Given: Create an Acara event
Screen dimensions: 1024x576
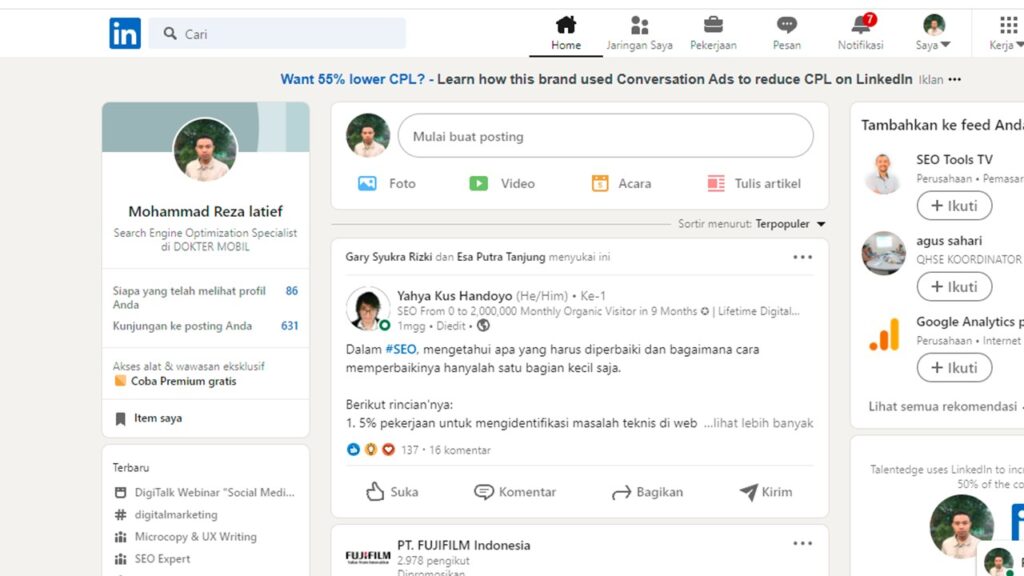Looking at the screenshot, I should [620, 184].
